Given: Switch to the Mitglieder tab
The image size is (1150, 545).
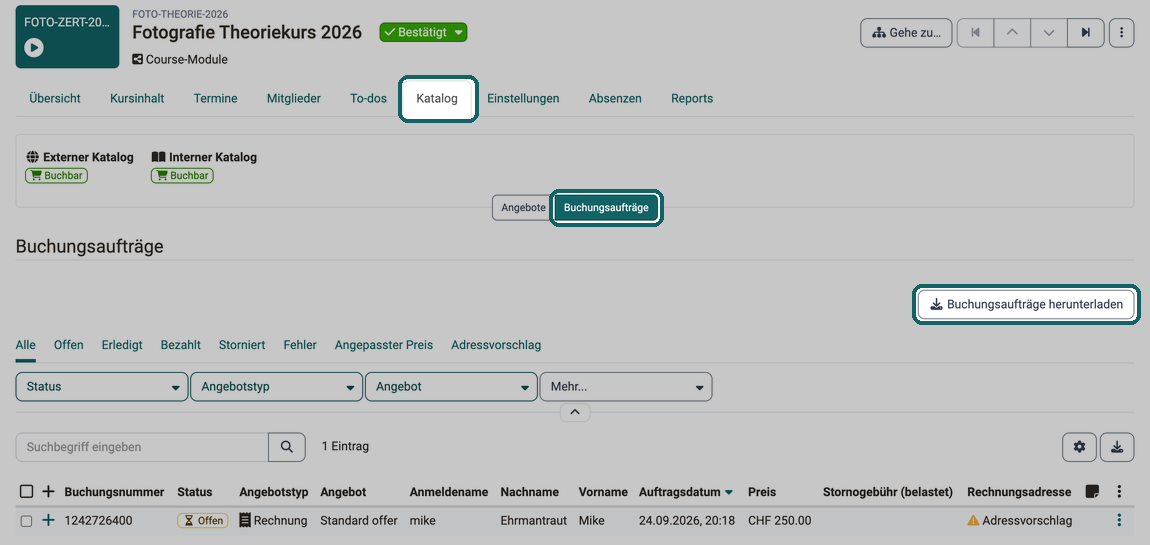Looking at the screenshot, I should click(293, 98).
